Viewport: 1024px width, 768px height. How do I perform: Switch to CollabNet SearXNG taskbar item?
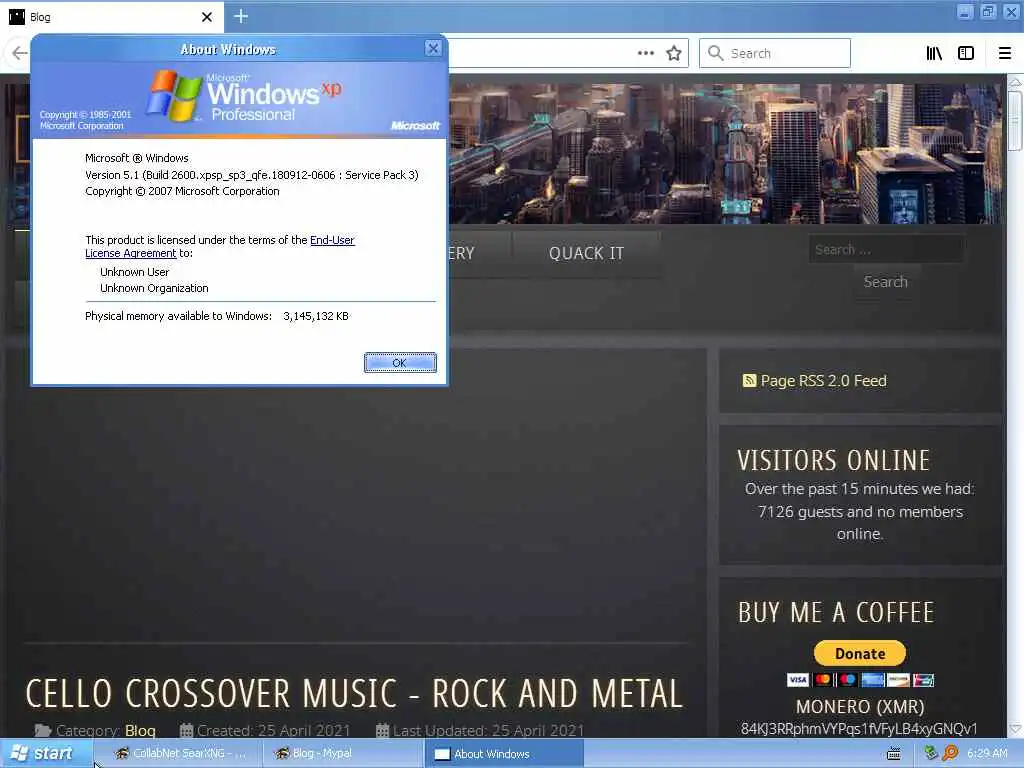pos(181,754)
